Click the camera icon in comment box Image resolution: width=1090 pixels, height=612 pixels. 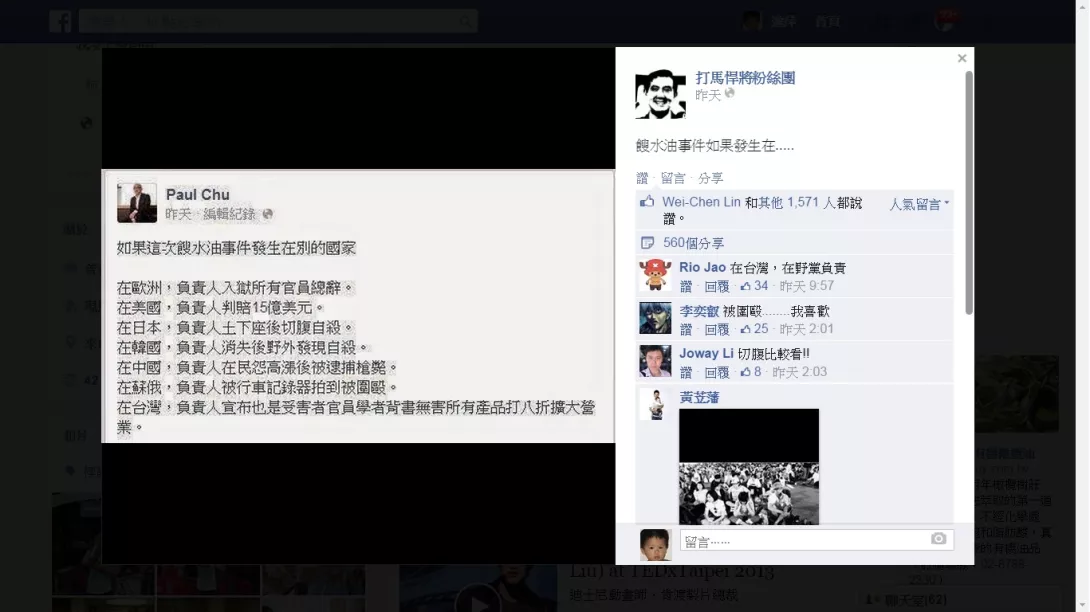tap(938, 539)
